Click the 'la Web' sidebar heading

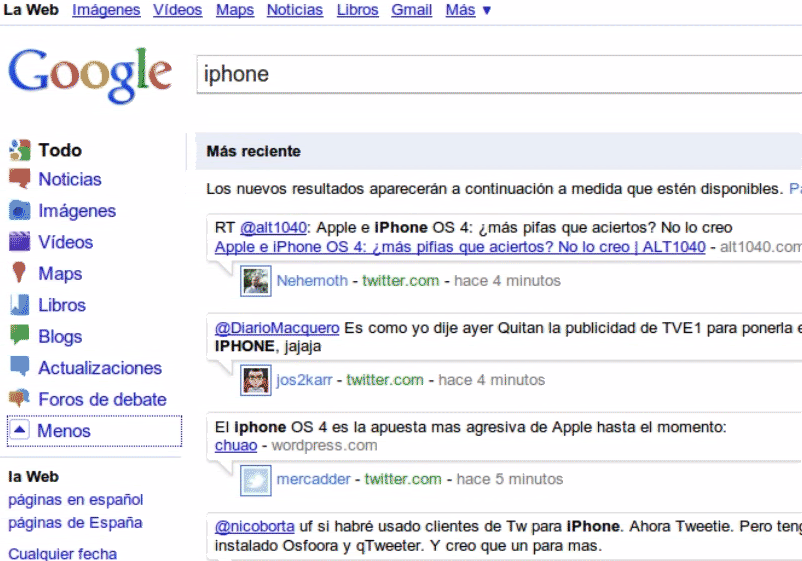[33, 477]
